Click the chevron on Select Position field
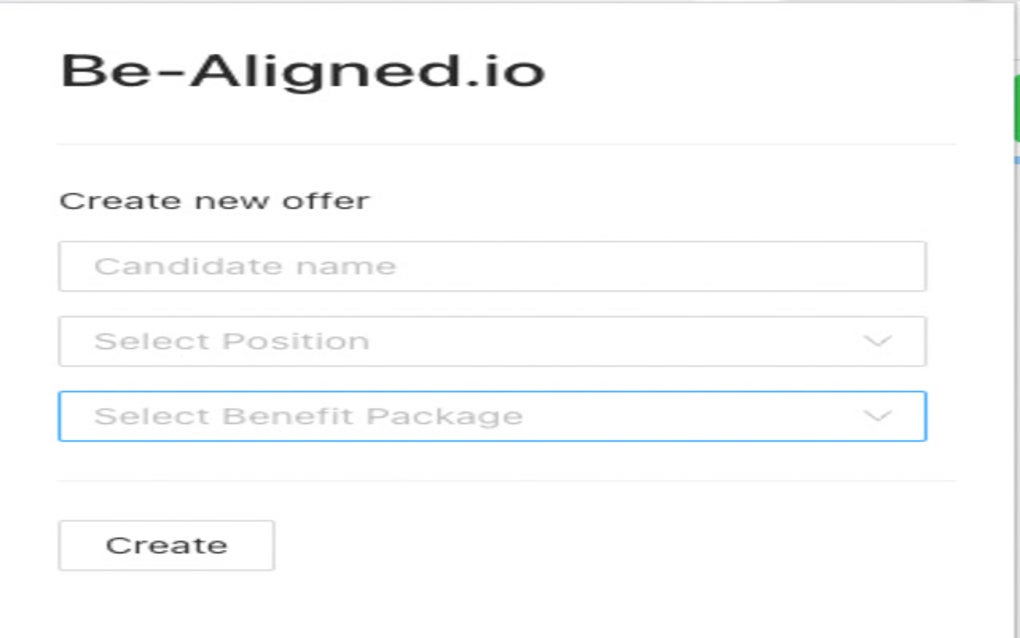 coord(877,341)
